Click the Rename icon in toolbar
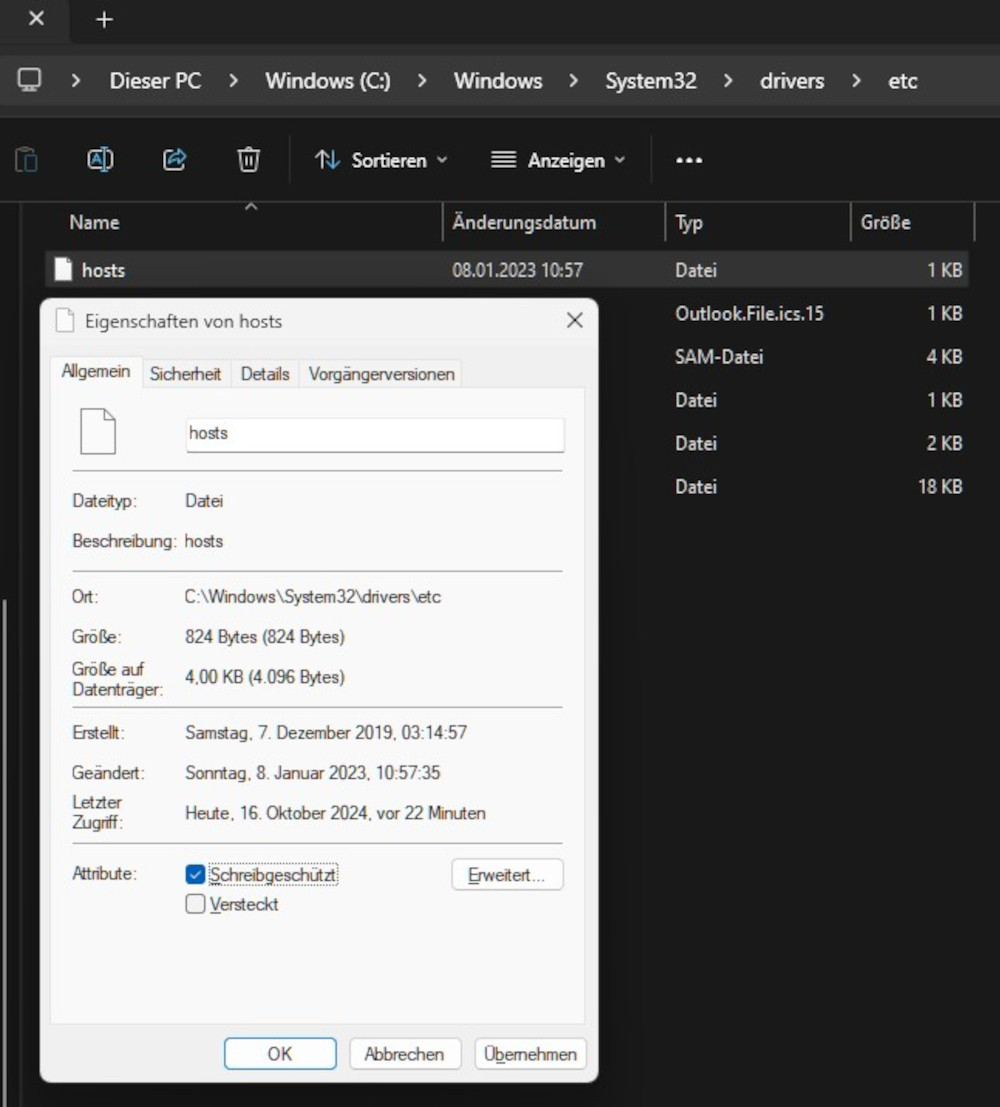 [100, 160]
